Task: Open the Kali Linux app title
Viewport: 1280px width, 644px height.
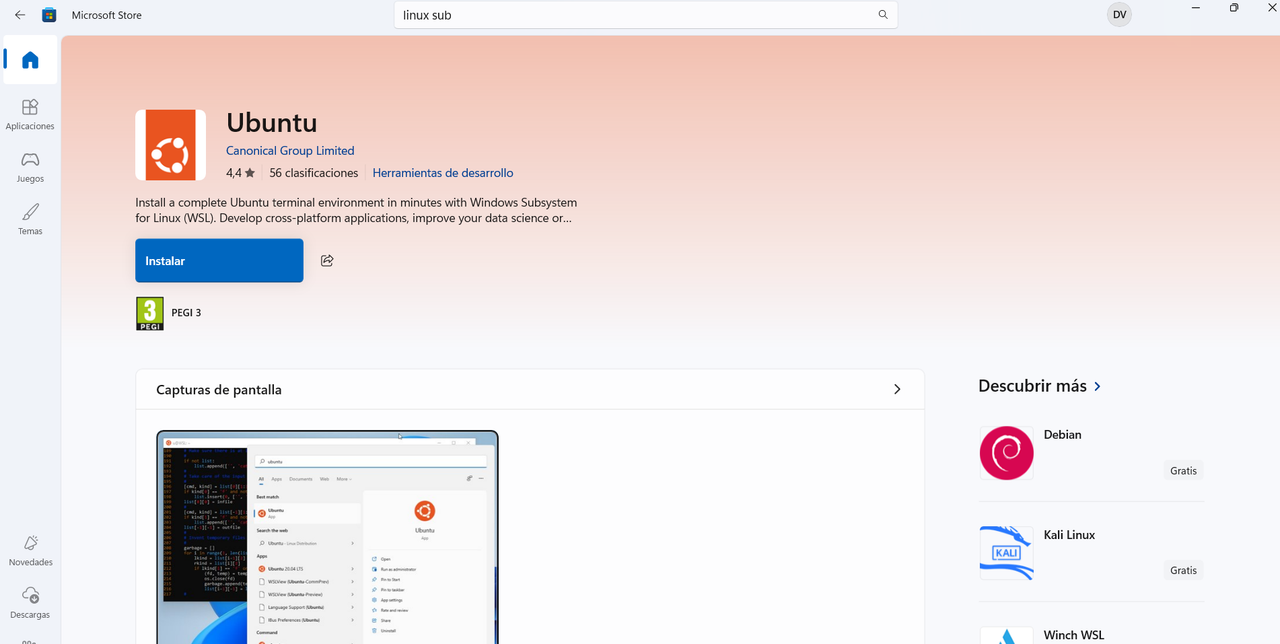Action: tap(1069, 535)
